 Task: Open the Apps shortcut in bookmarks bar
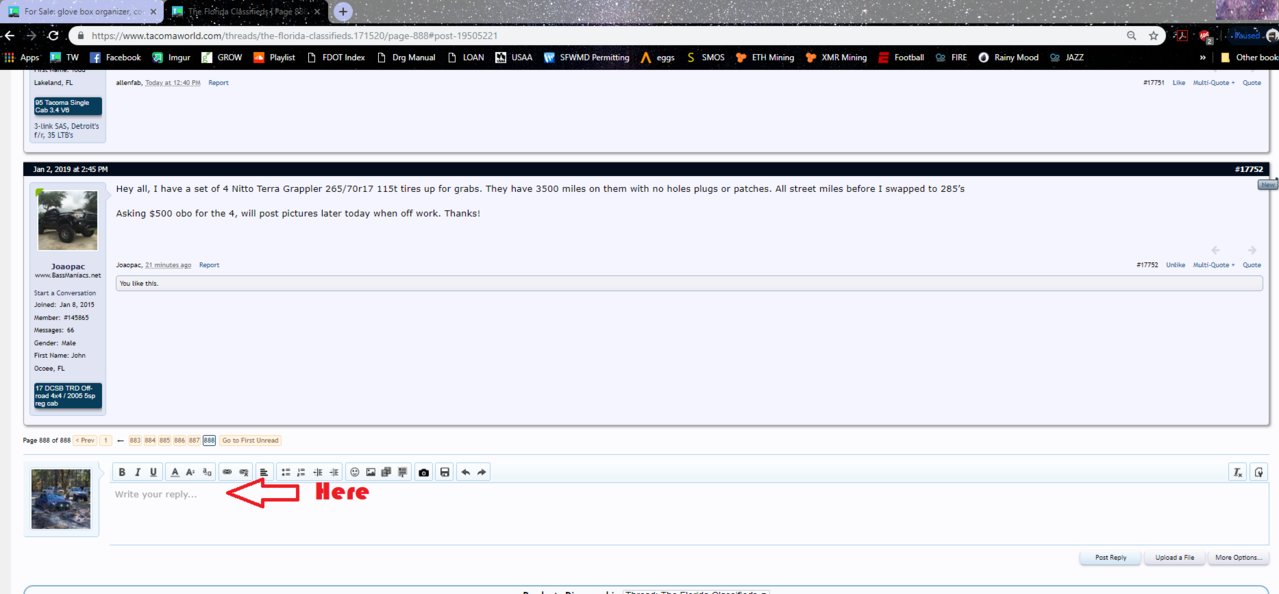click(x=23, y=58)
